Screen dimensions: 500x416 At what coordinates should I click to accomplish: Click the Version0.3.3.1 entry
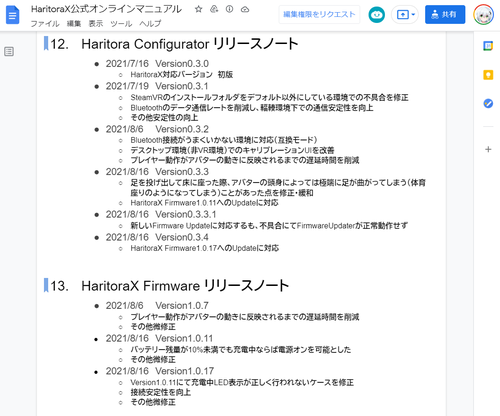click(161, 214)
